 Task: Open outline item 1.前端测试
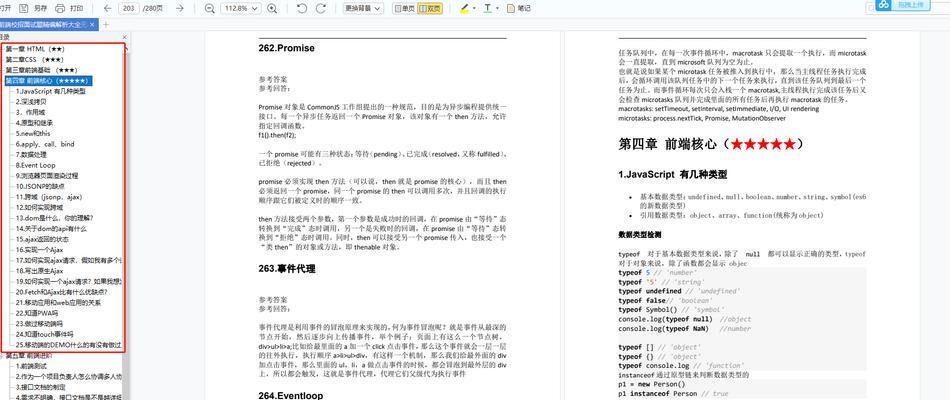point(31,366)
